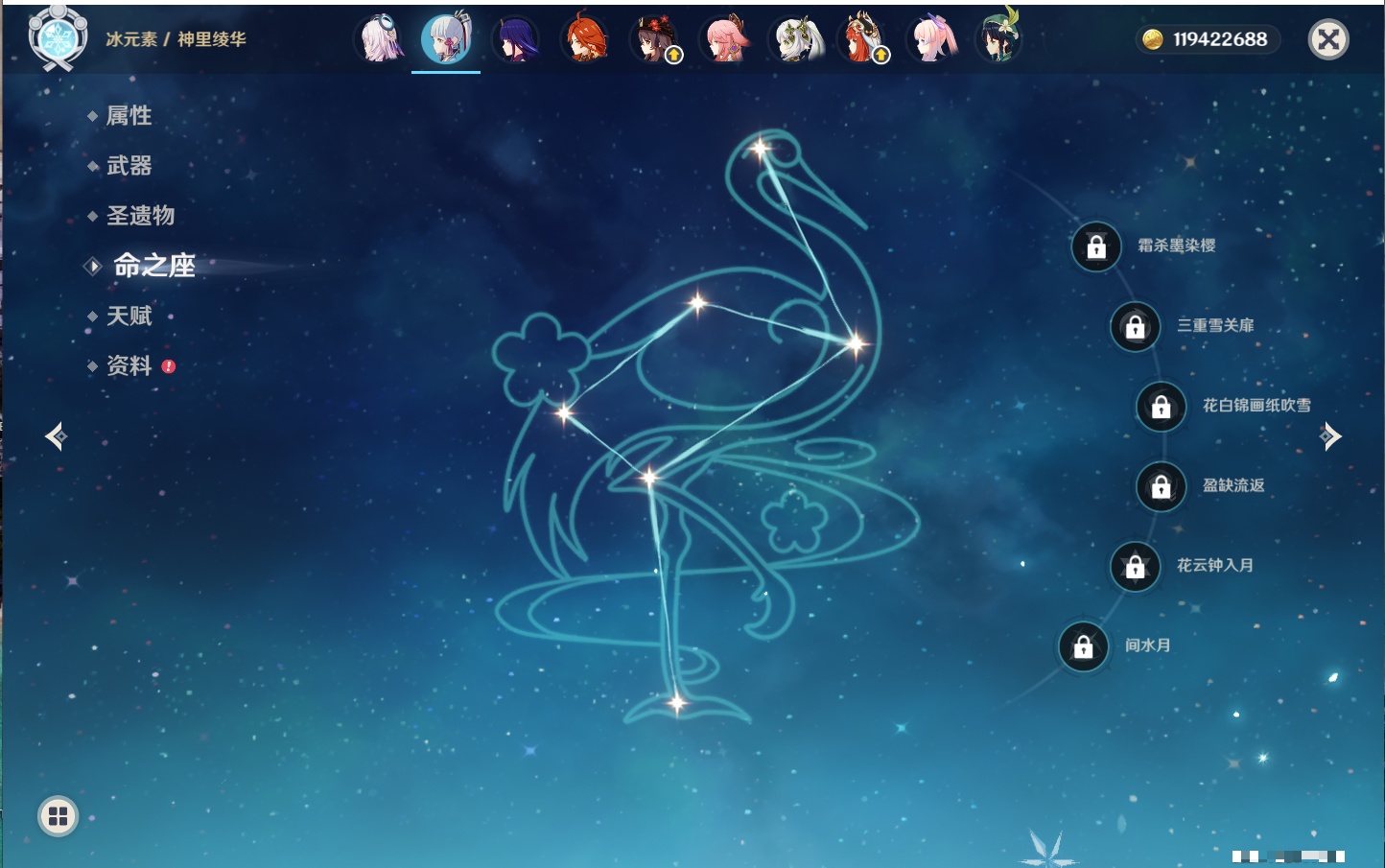Screen dimensions: 1385x868
Task: Switch to the orange-haired Tartaglia portrait
Action: 586,39
